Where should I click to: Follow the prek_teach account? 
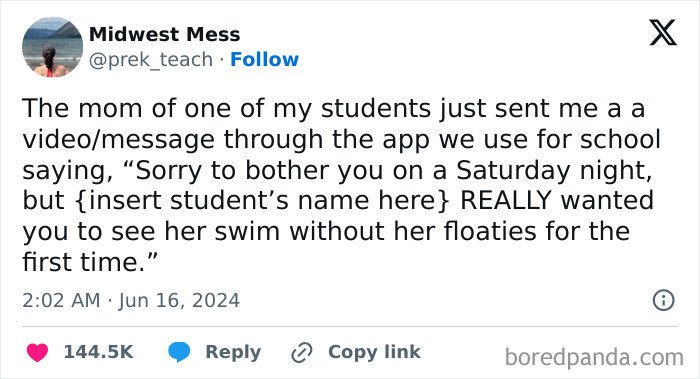click(264, 59)
